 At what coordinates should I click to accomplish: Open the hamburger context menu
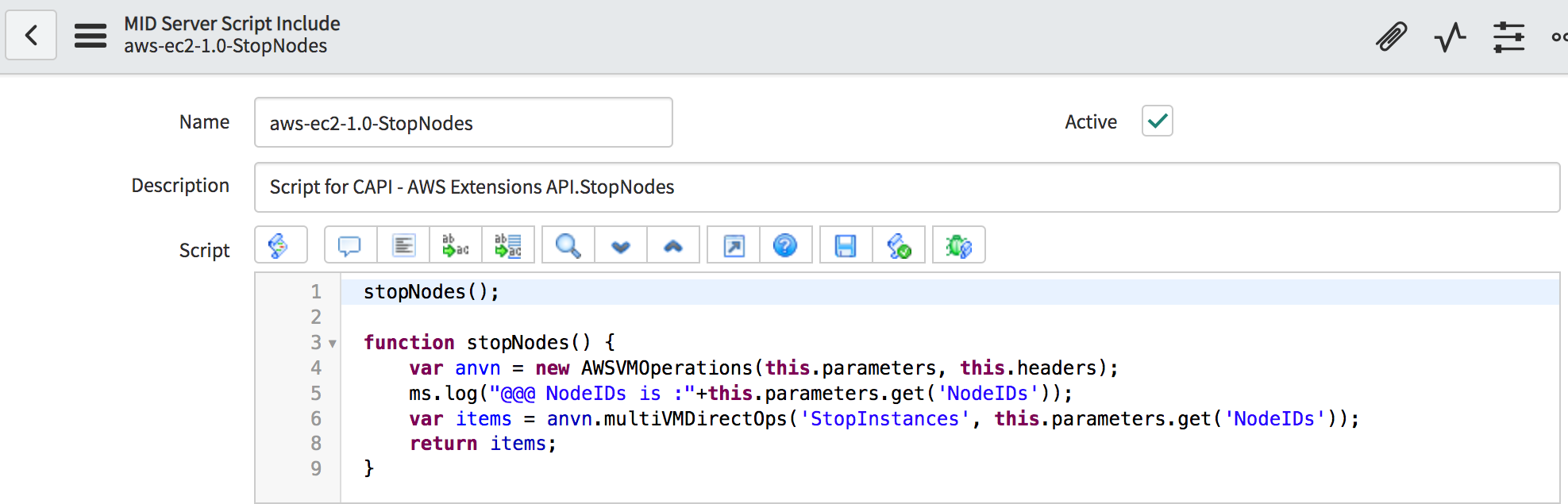(91, 35)
